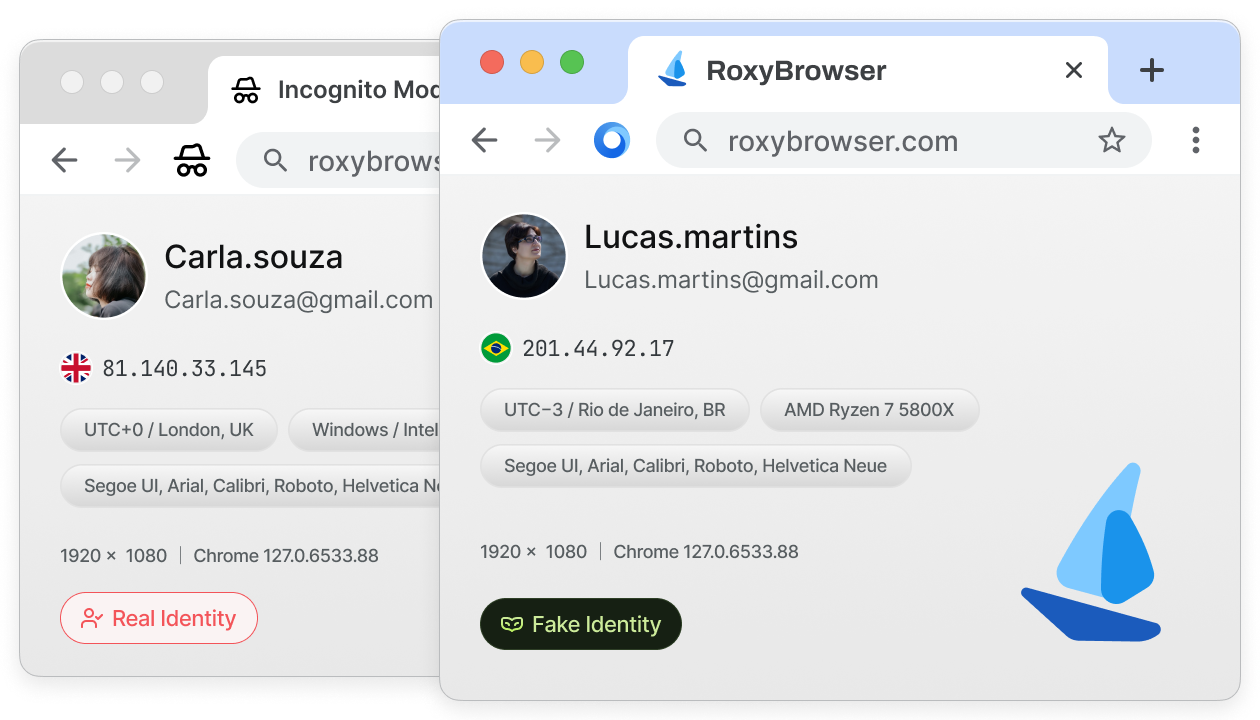1260x720 pixels.
Task: Click the green maximize button on RoxyBrowser window
Action: (572, 62)
